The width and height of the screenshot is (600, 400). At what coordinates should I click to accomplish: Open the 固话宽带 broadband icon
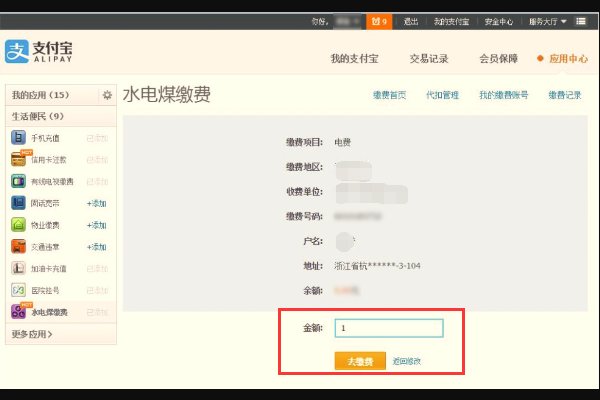[18, 203]
